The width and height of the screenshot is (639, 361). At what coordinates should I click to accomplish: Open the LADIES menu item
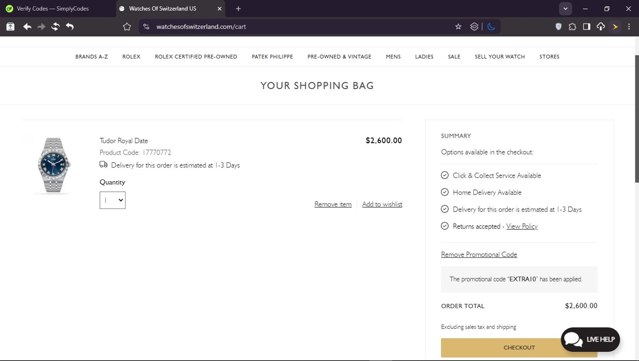click(x=424, y=57)
